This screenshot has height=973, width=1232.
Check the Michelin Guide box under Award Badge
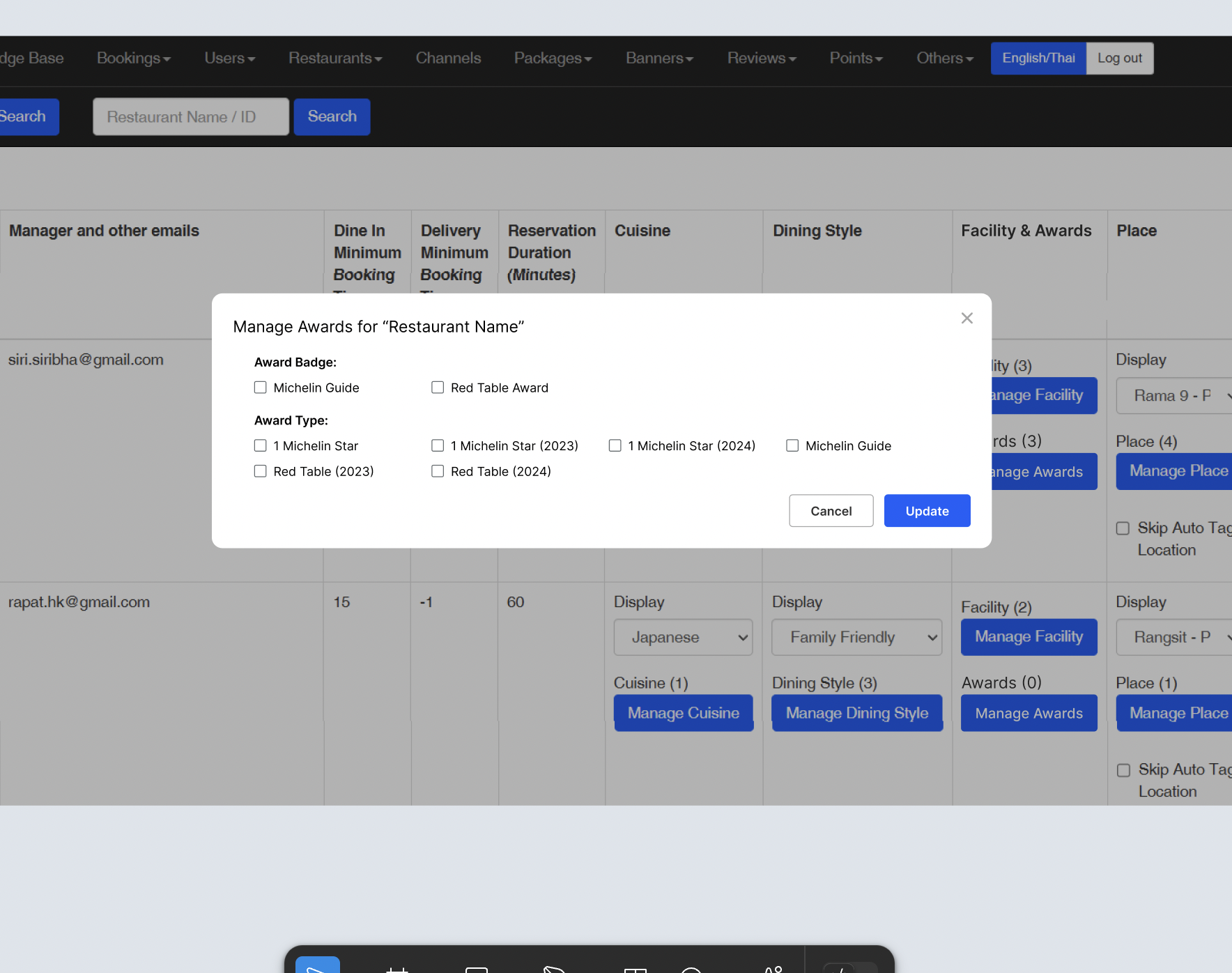pyautogui.click(x=261, y=388)
